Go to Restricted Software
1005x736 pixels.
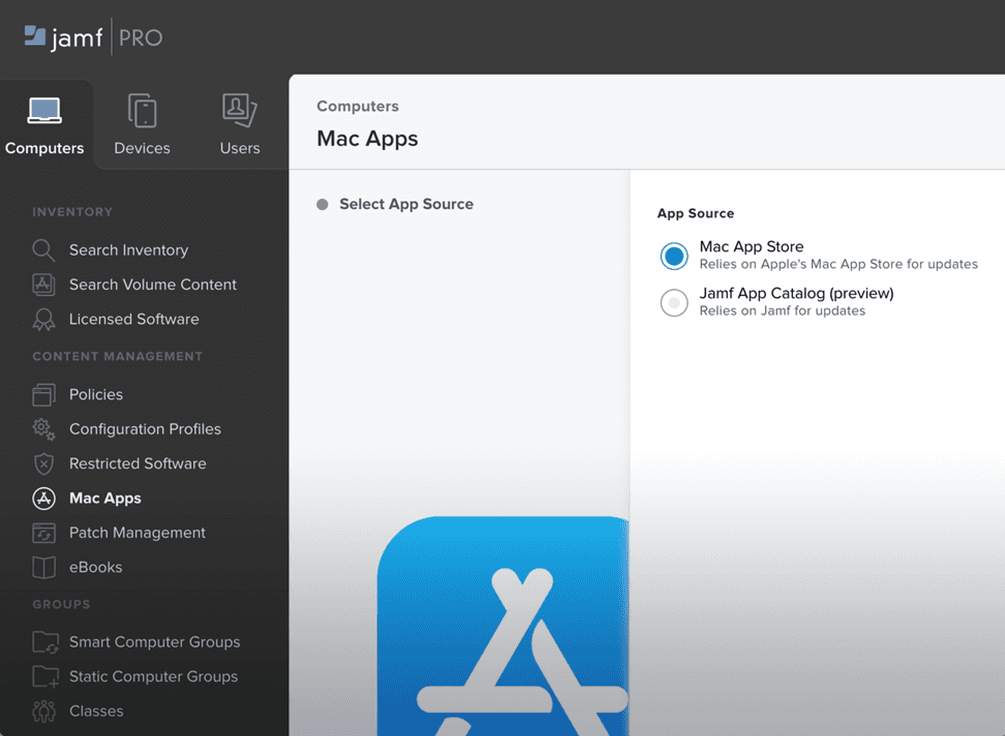pyautogui.click(x=119, y=464)
